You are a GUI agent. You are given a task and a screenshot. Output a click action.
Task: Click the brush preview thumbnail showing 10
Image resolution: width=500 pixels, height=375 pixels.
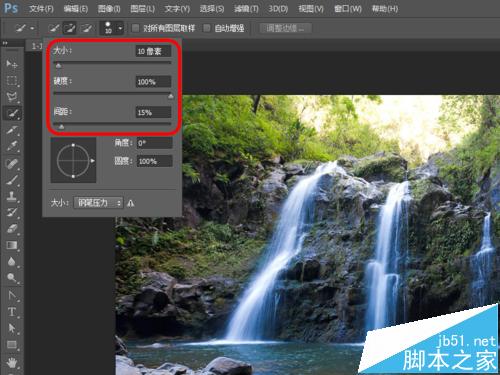click(x=108, y=28)
